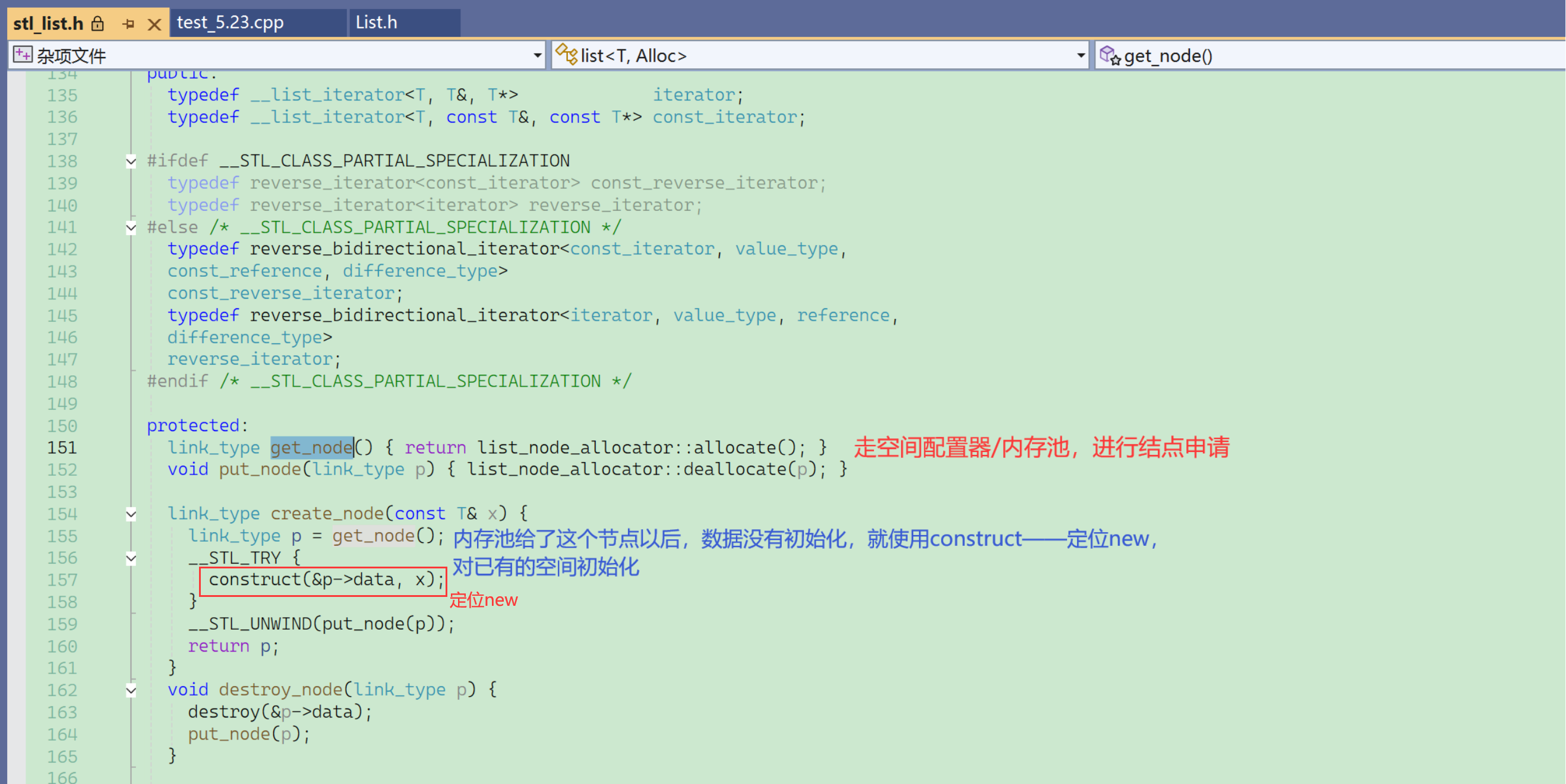Switch to the test_5.23.cpp tab

tap(230, 23)
